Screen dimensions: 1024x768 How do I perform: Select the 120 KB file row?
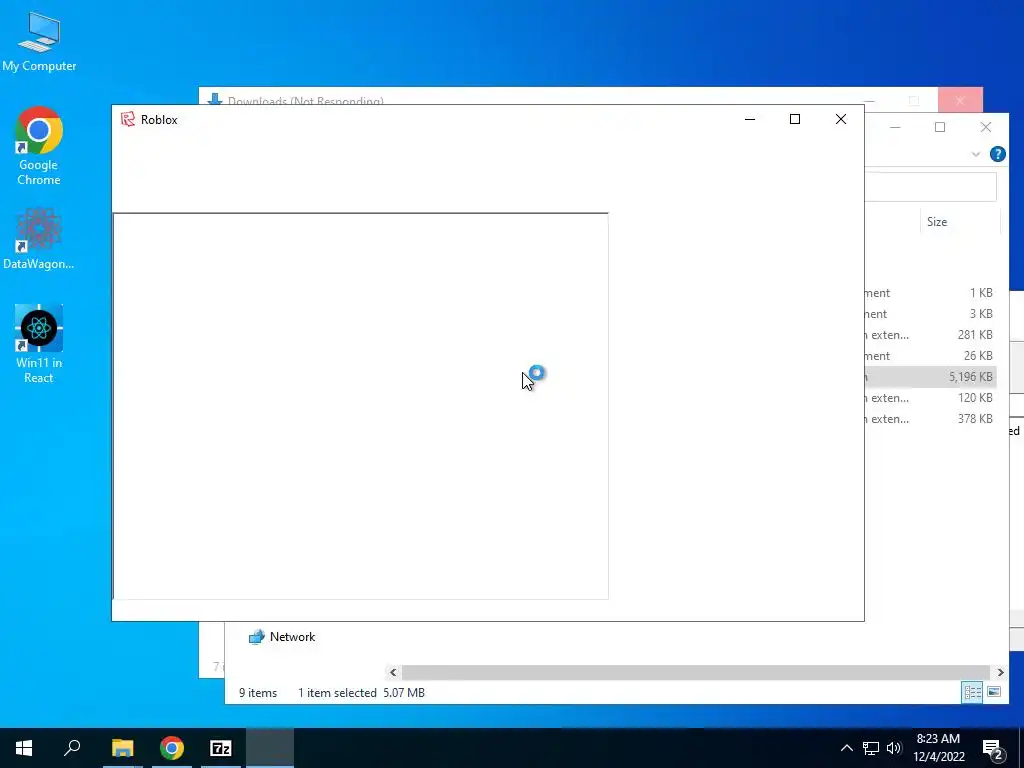(x=929, y=398)
